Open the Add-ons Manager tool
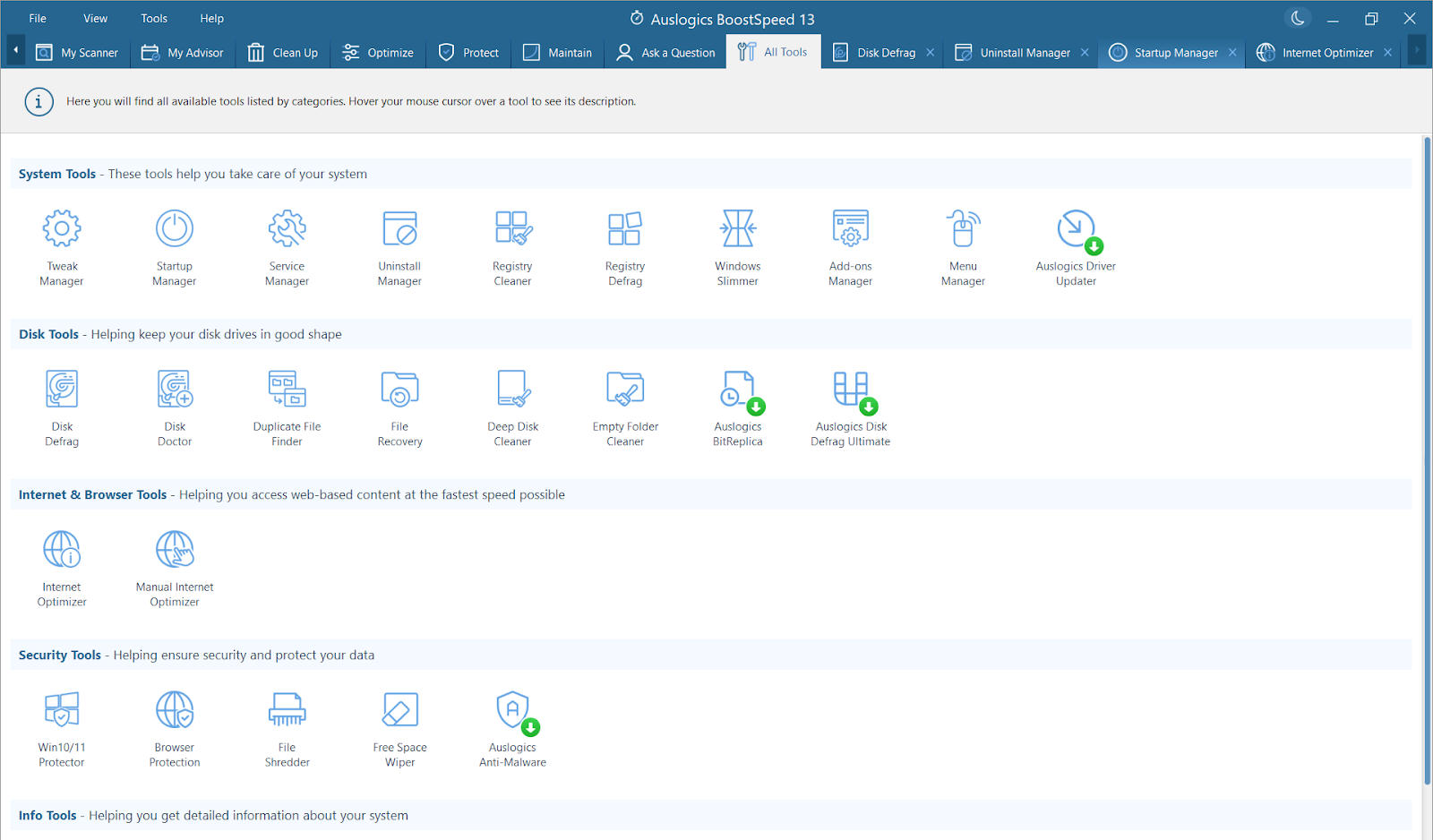The width and height of the screenshot is (1433, 840). pyautogui.click(x=851, y=248)
